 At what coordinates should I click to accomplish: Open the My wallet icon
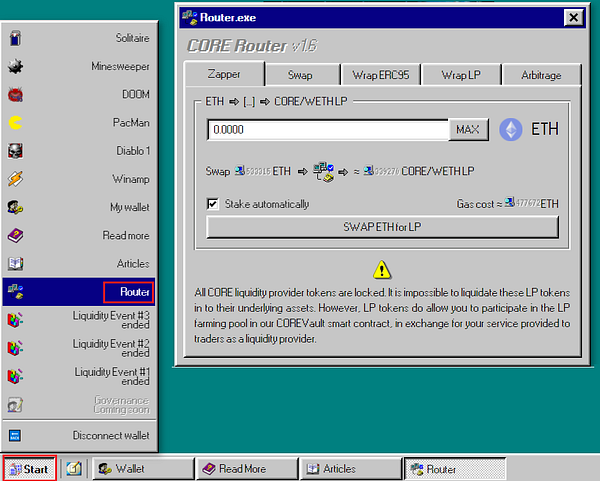(15, 207)
